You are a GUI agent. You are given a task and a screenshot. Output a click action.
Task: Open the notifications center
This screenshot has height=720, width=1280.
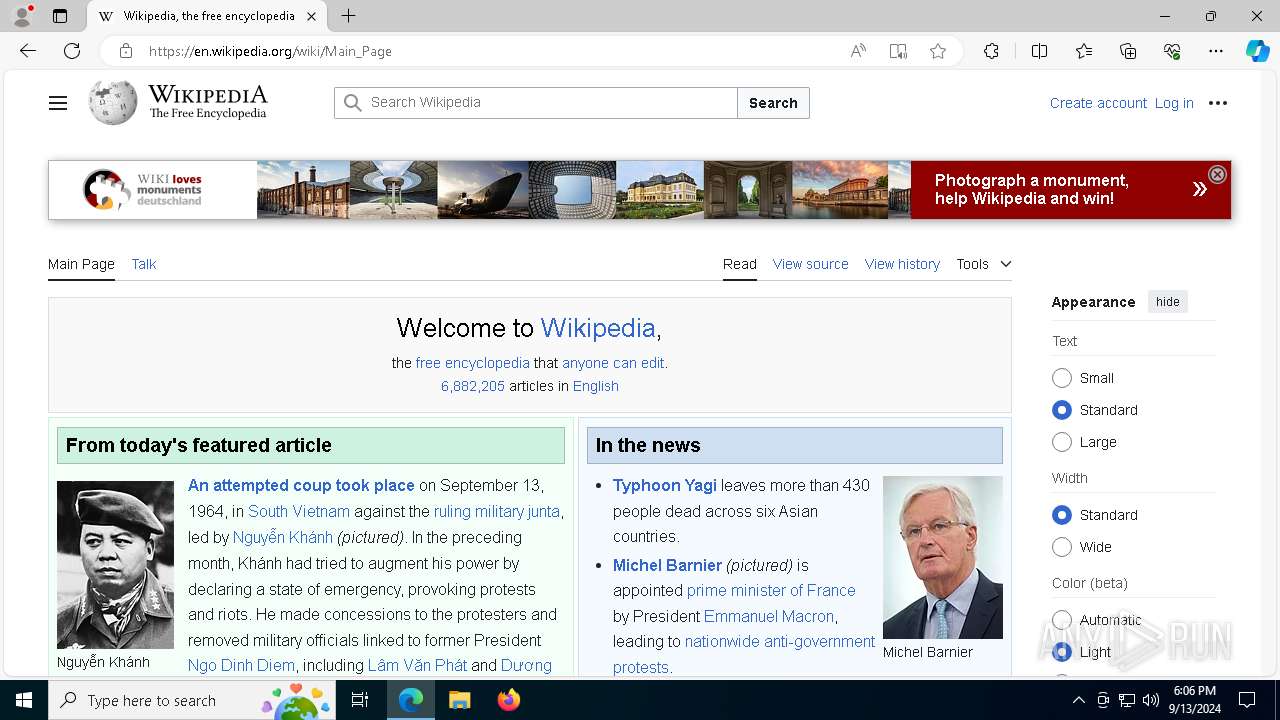(x=1247, y=700)
